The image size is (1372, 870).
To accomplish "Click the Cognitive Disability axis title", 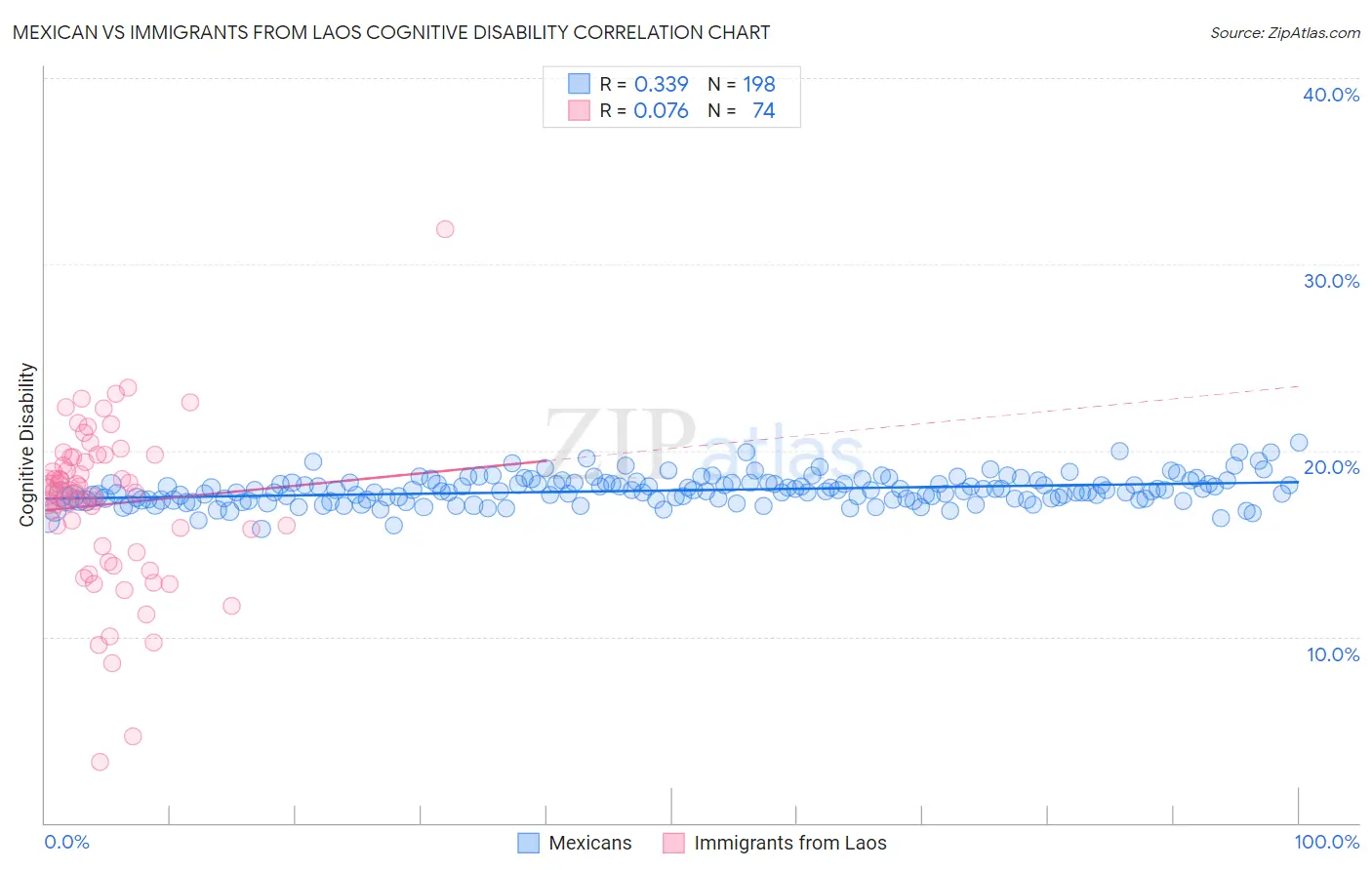I will pyautogui.click(x=27, y=445).
